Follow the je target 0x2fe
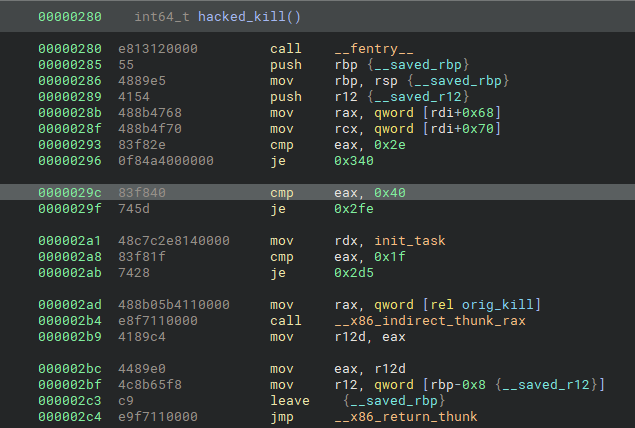The width and height of the screenshot is (635, 428). tap(354, 209)
